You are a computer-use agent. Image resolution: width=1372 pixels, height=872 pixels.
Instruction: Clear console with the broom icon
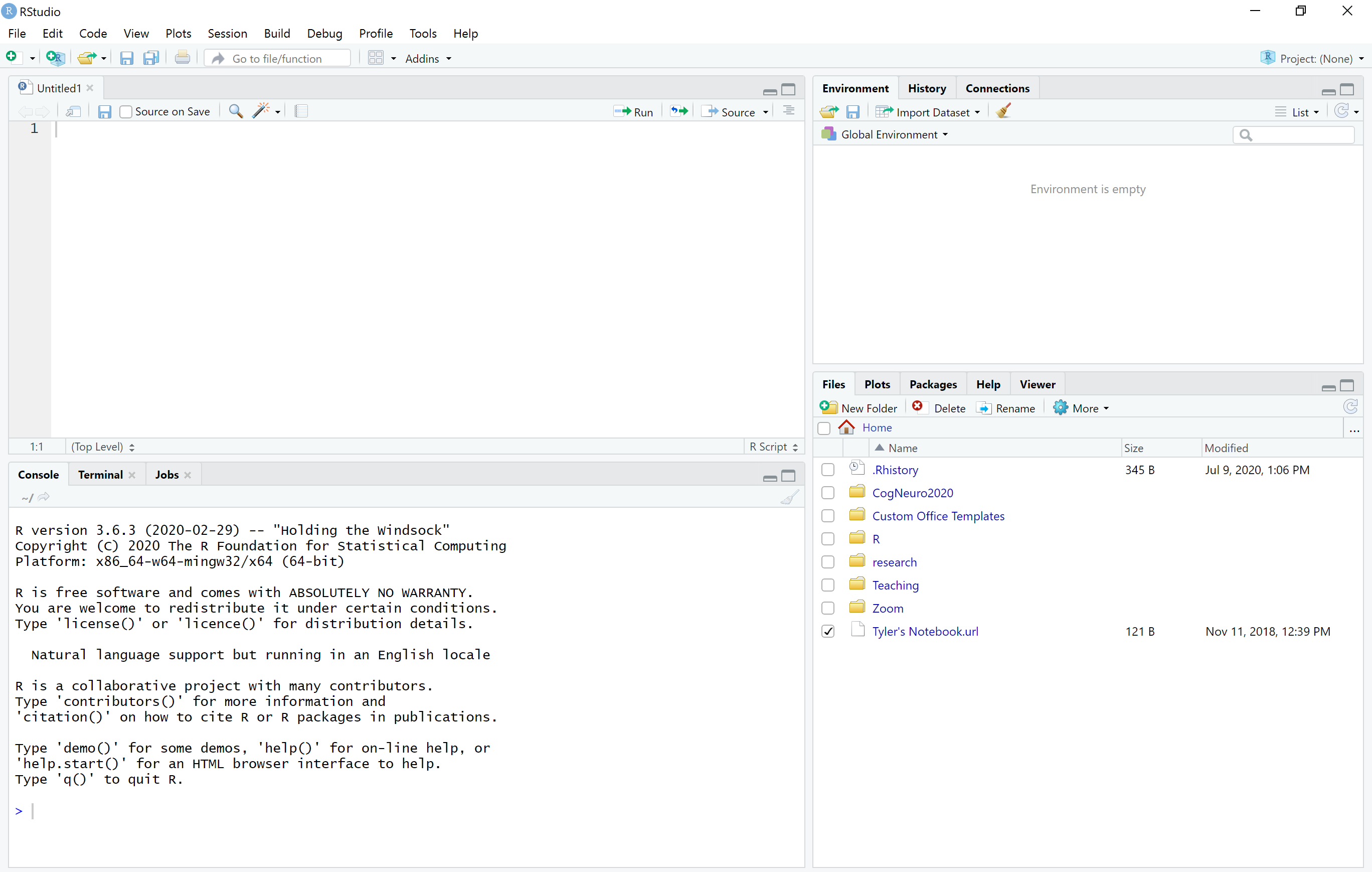click(x=789, y=498)
